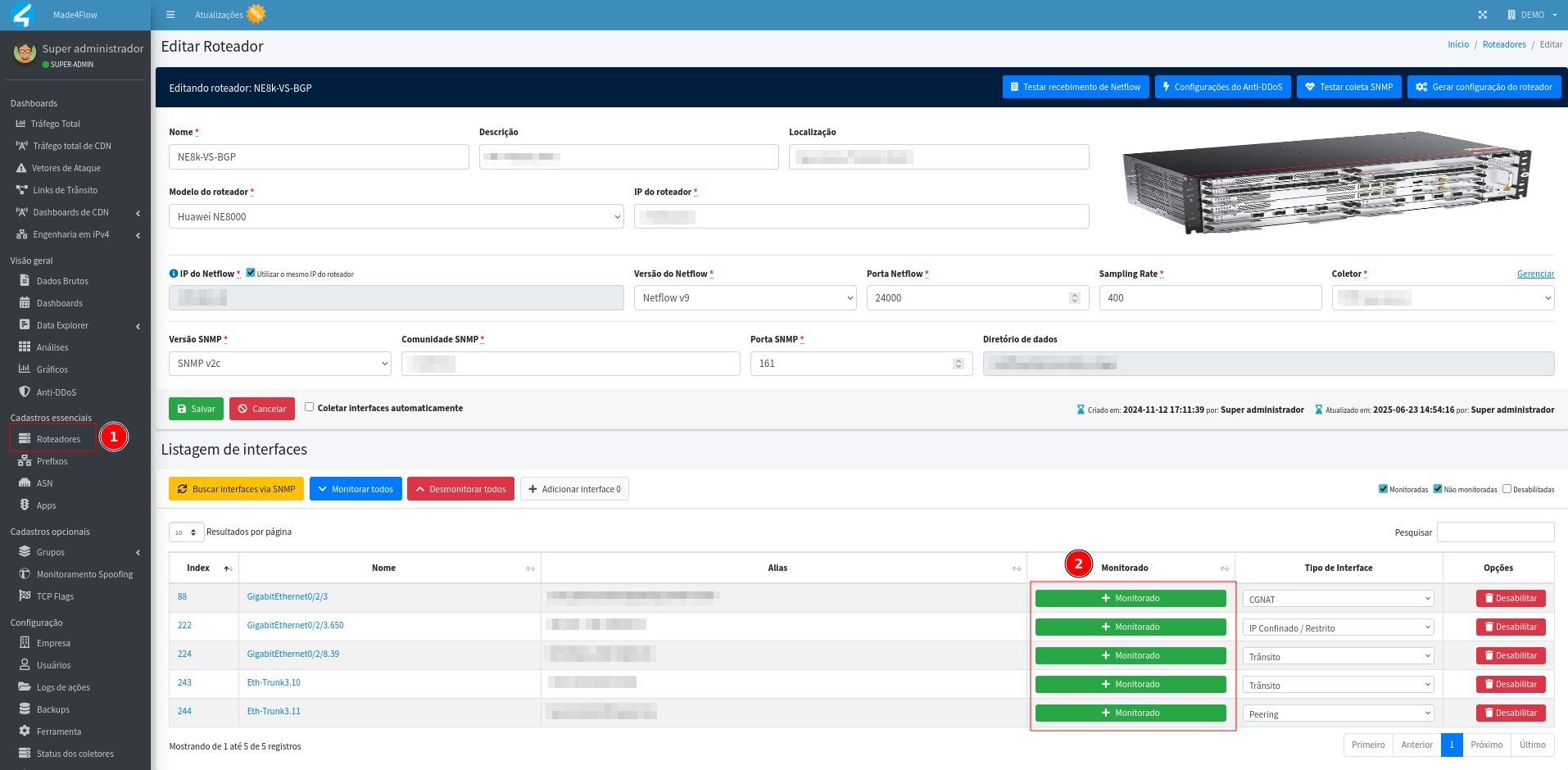This screenshot has width=1568, height=770.
Task: Open the DEMO account dropdown
Action: click(1531, 15)
